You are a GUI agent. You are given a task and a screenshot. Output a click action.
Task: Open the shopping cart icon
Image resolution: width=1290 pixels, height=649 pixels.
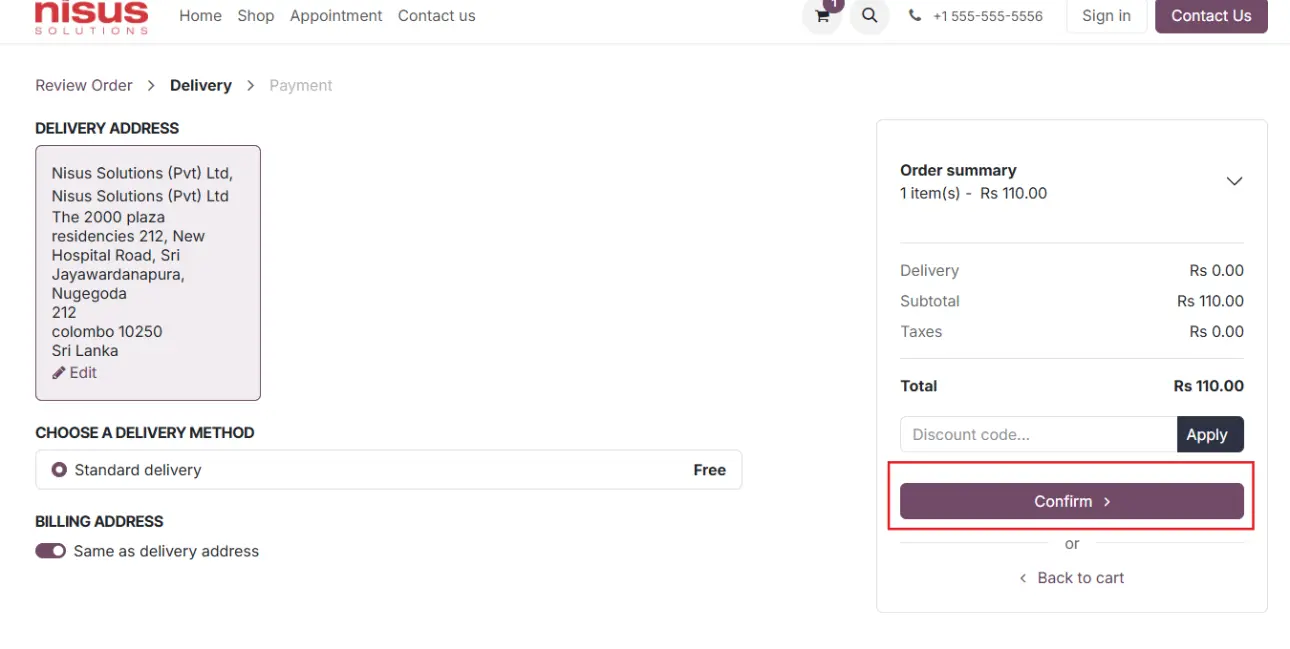tap(822, 16)
